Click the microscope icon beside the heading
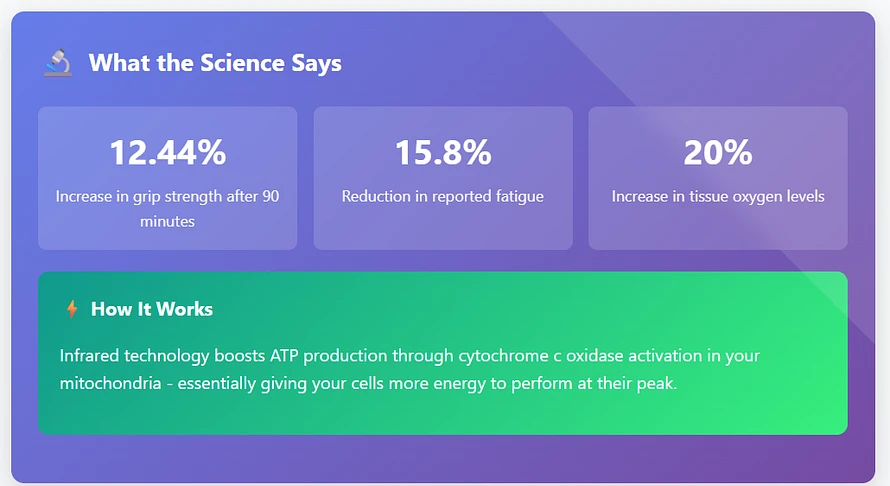Image resolution: width=890 pixels, height=486 pixels. (x=58, y=62)
